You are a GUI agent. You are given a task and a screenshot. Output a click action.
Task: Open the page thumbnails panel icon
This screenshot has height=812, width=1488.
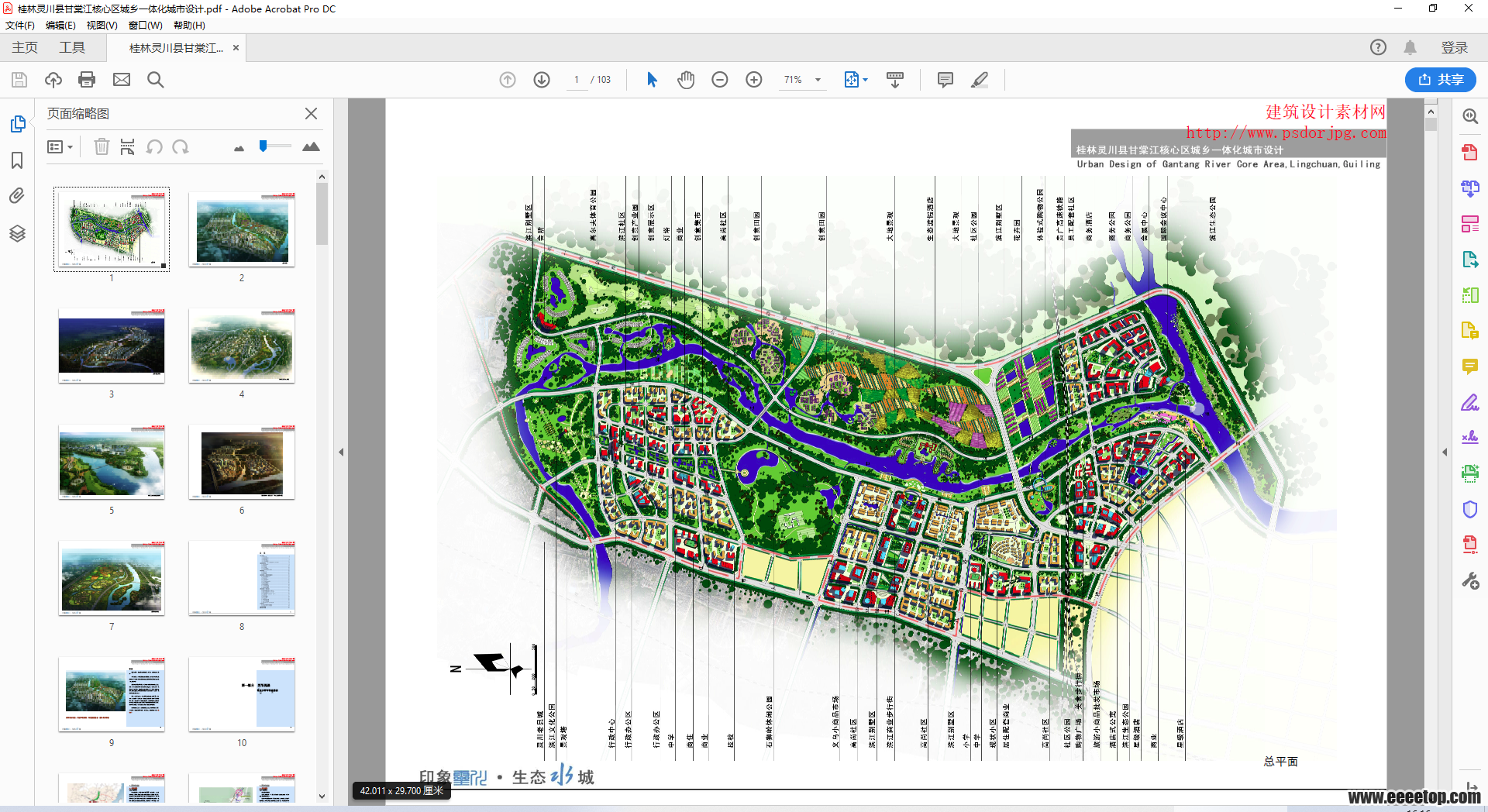tap(18, 124)
